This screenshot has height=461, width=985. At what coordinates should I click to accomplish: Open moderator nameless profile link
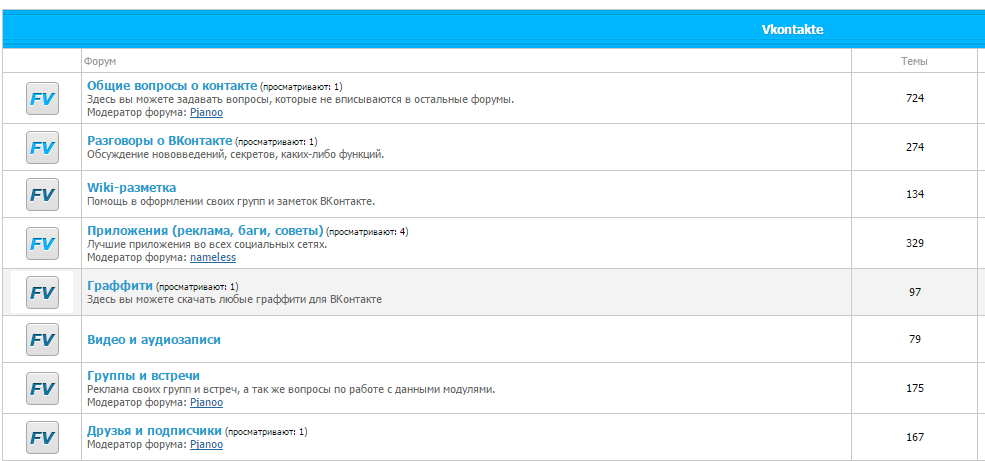tap(213, 257)
